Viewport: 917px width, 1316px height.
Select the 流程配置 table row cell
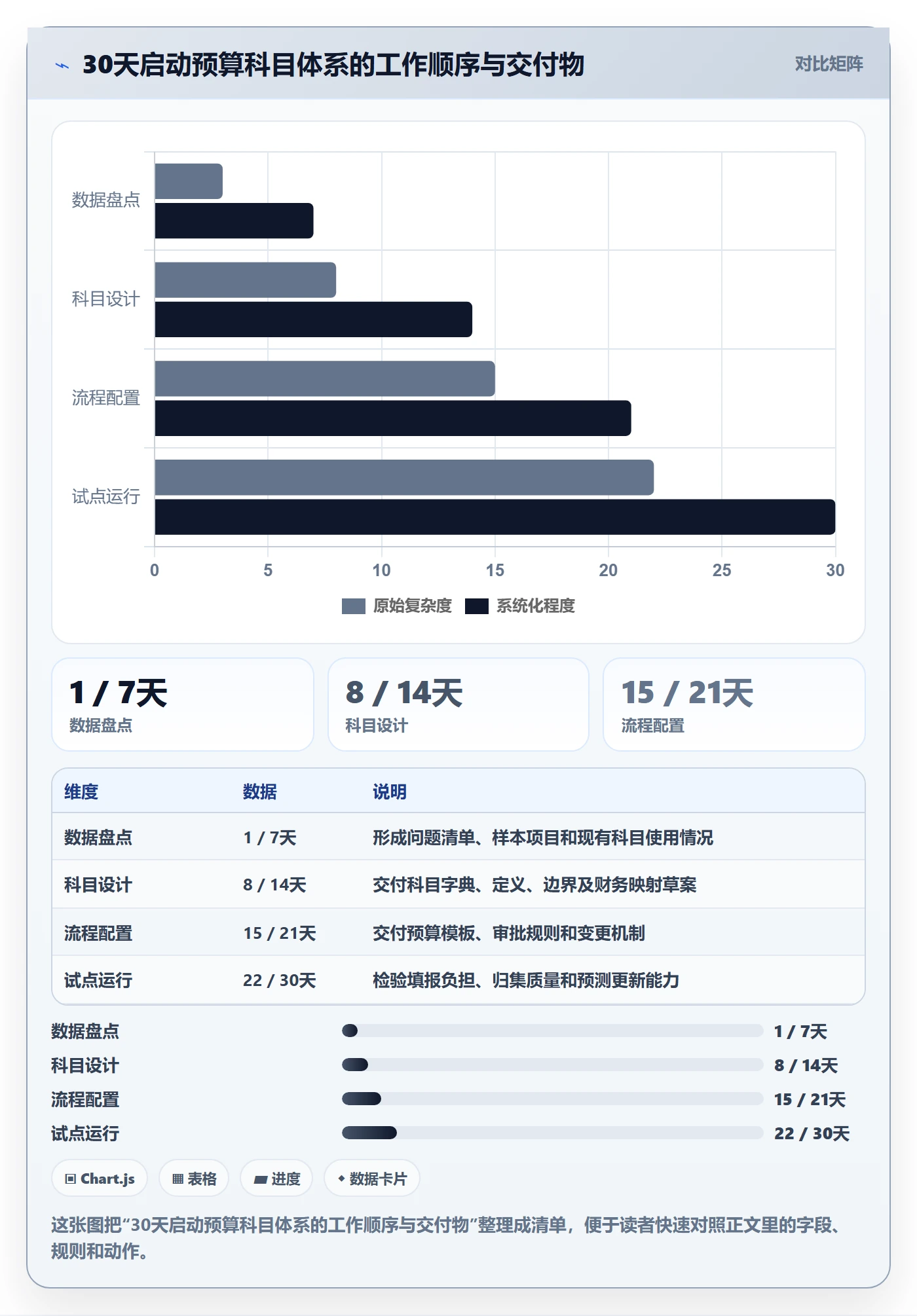tap(98, 933)
